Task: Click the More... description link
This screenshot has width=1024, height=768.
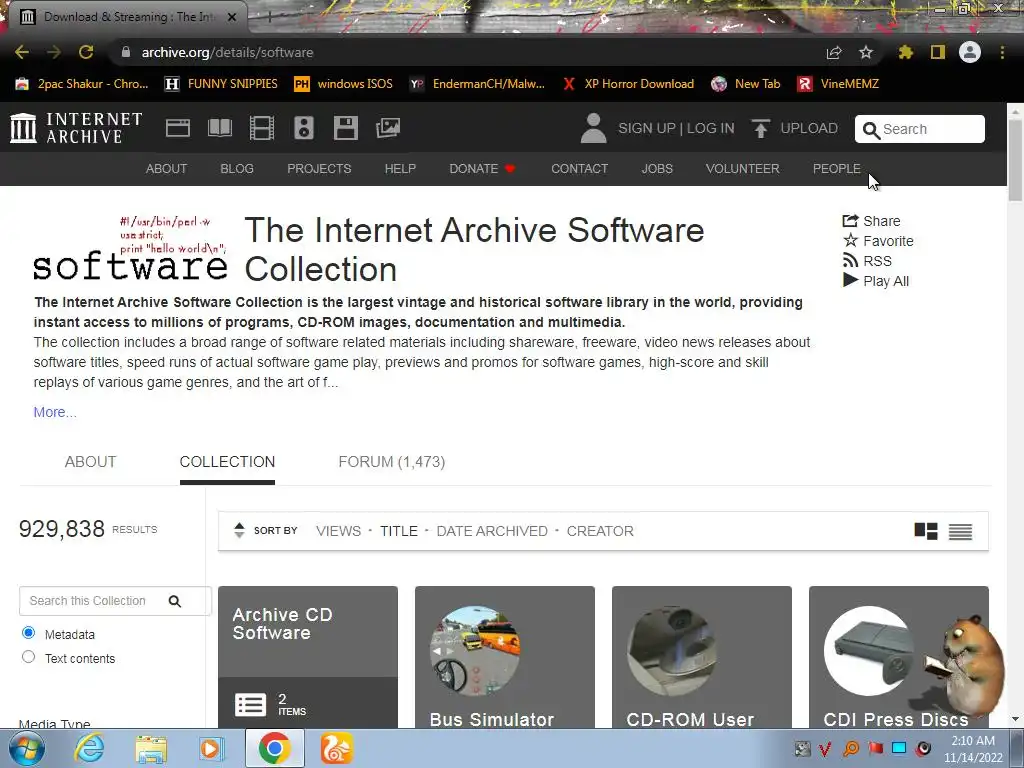Action: coord(55,412)
